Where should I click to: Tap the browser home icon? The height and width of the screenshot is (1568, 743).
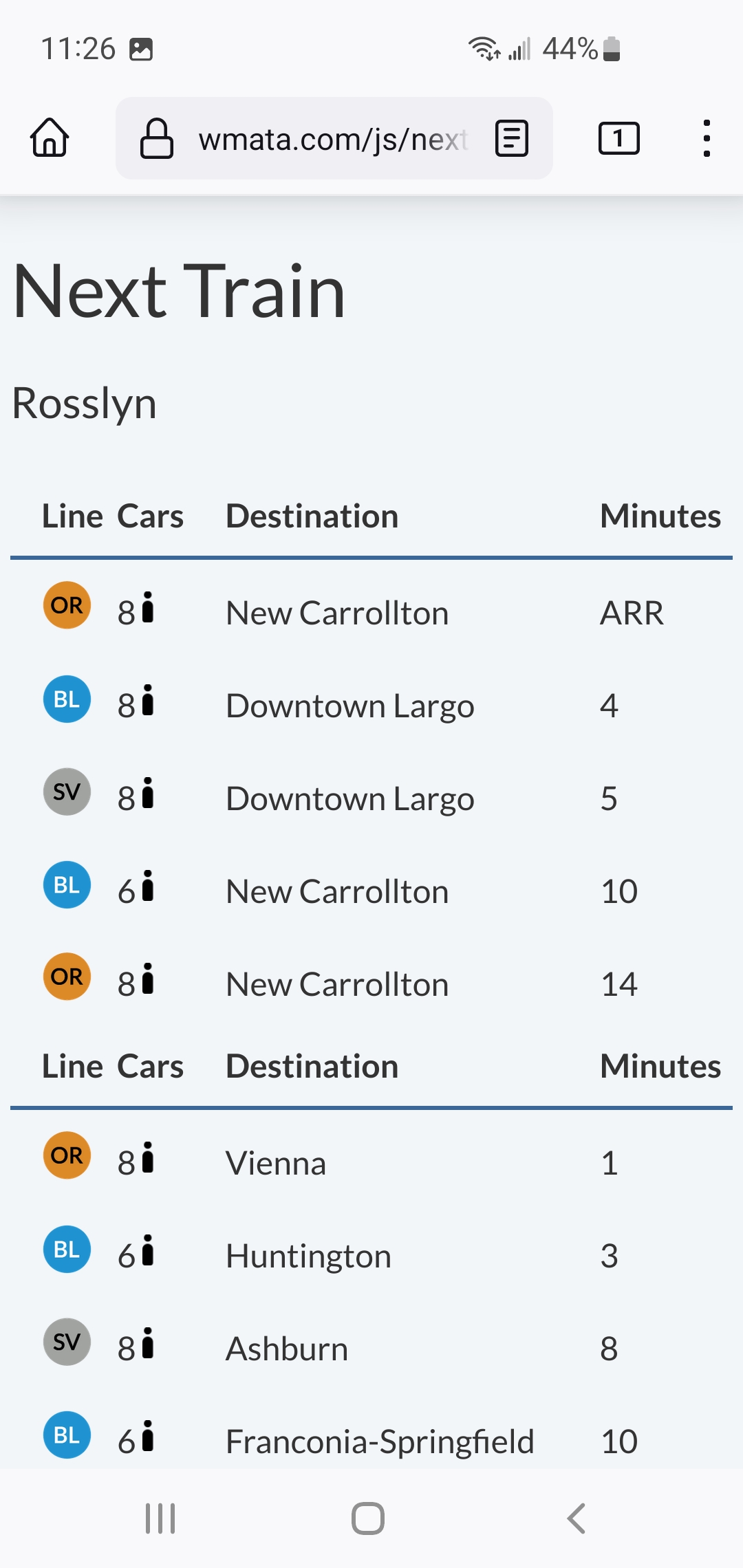click(50, 138)
